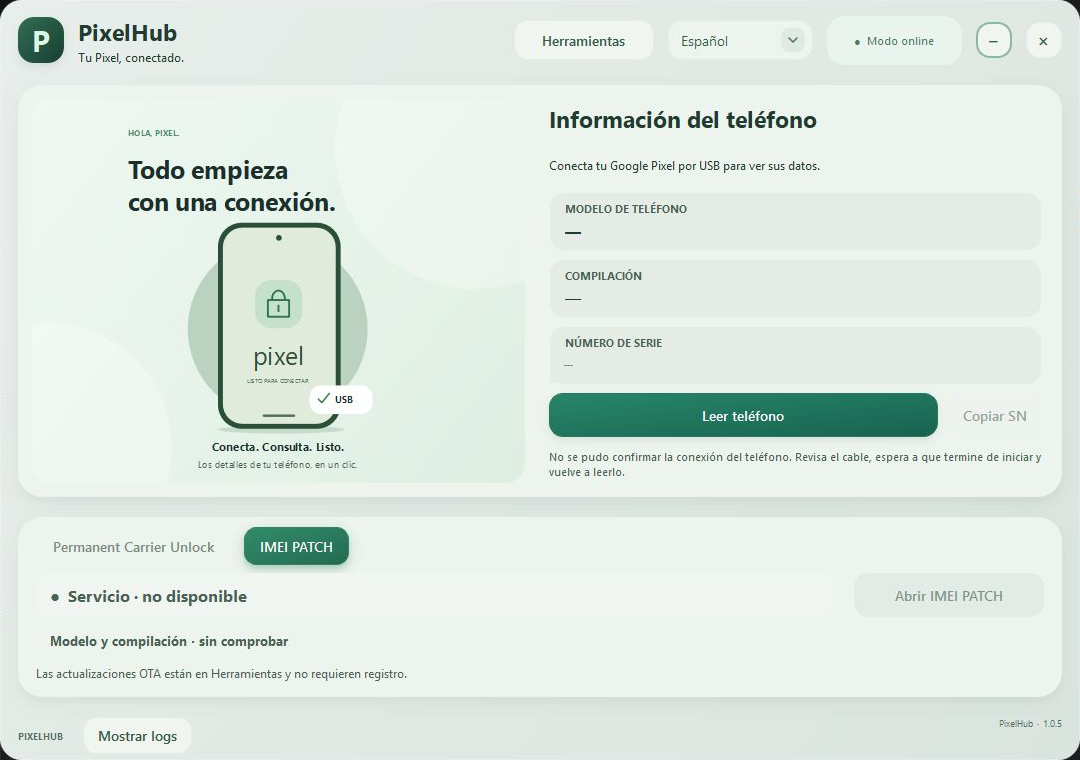Click the Abrir IMEI PATCH button
This screenshot has width=1080, height=760.
point(948,595)
